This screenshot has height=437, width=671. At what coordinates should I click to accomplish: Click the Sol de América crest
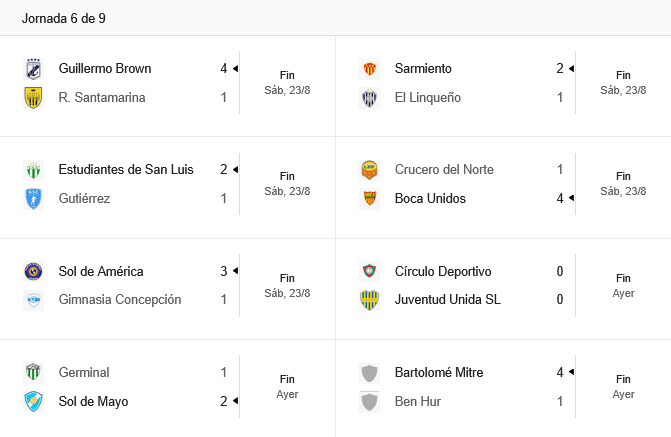(x=33, y=271)
